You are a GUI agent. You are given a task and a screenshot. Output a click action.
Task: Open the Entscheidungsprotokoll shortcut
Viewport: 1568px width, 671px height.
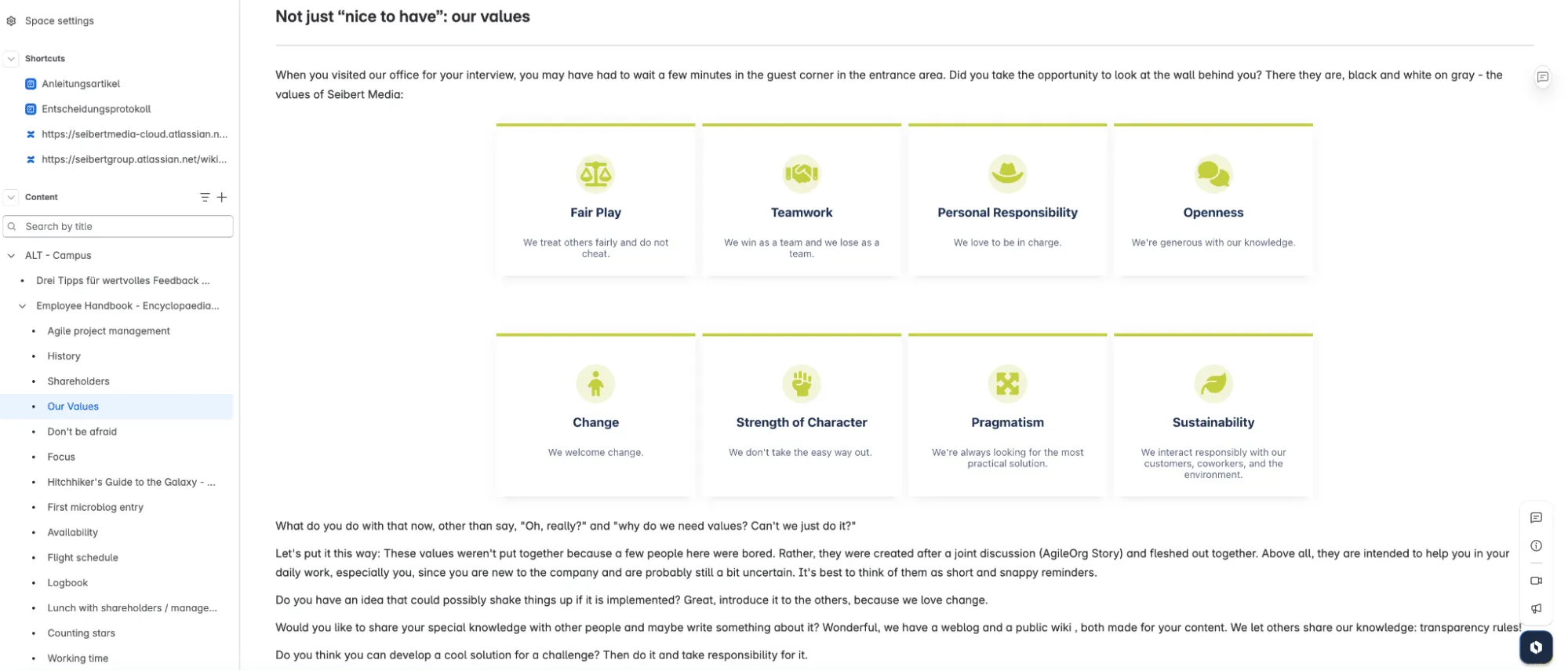(96, 109)
